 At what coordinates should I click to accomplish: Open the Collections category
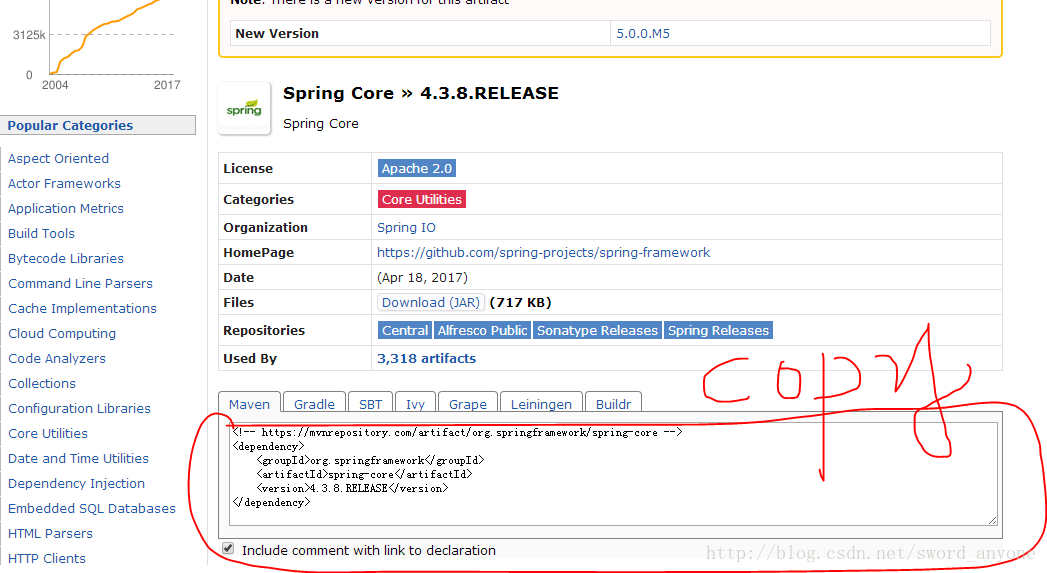41,383
